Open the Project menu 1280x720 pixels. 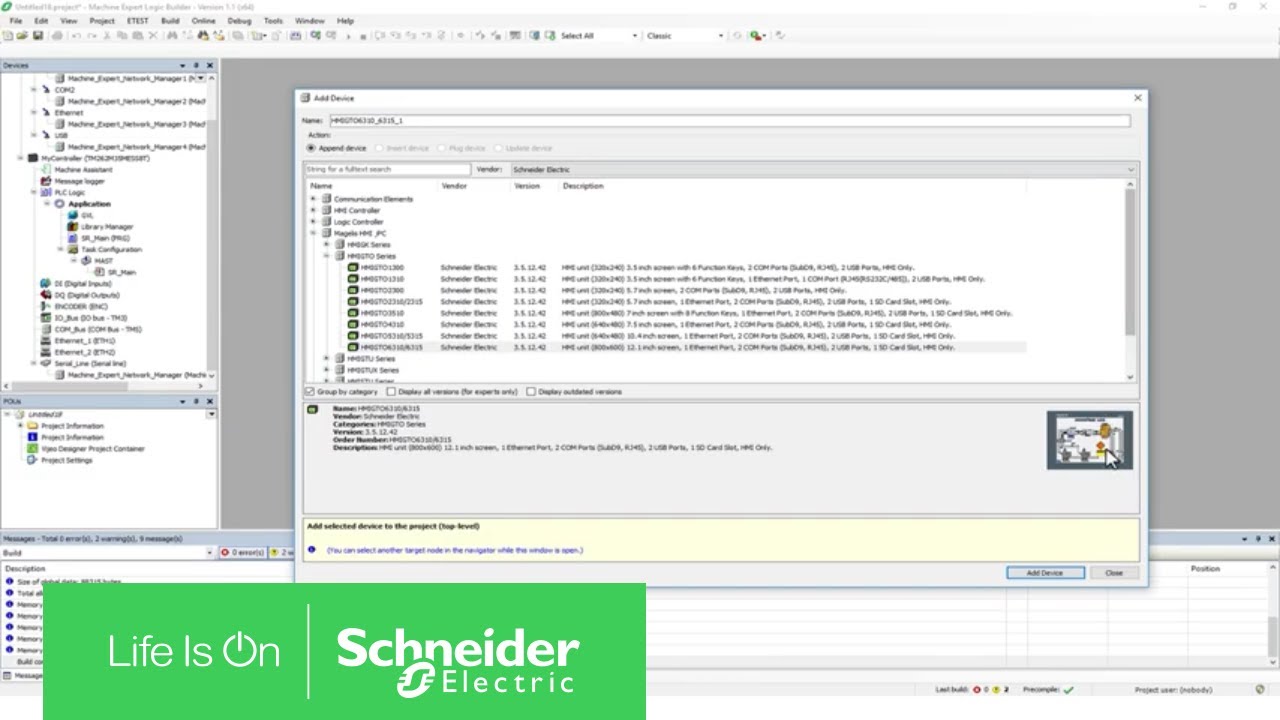[102, 20]
